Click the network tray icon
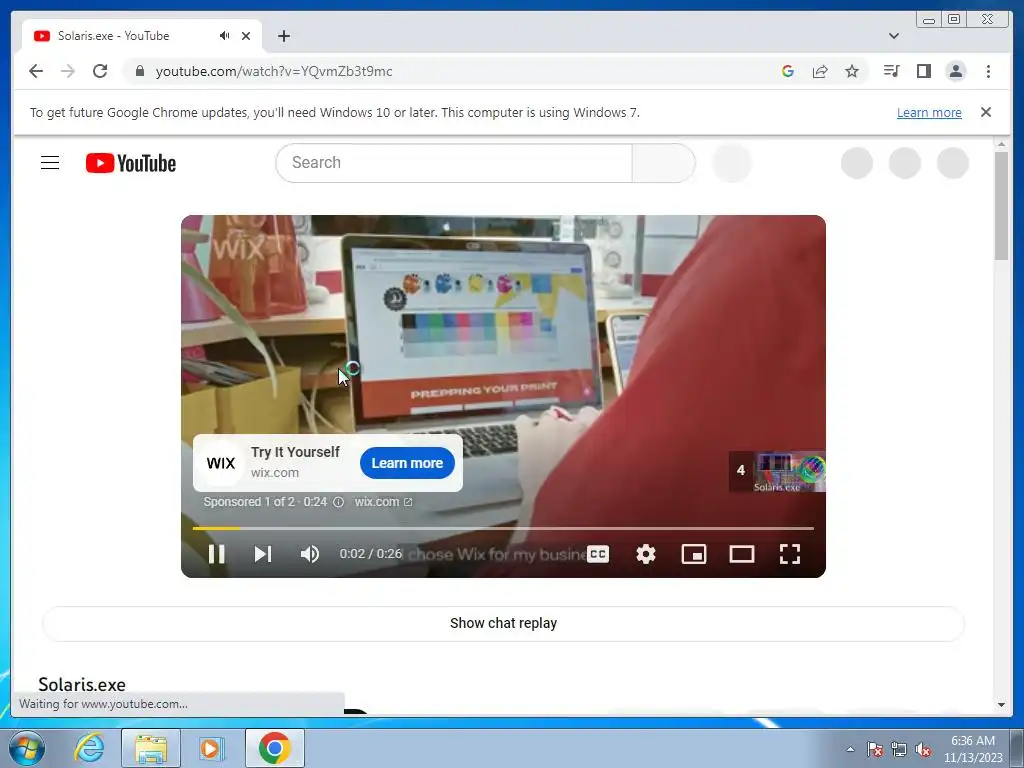The height and width of the screenshot is (768, 1024). (899, 749)
